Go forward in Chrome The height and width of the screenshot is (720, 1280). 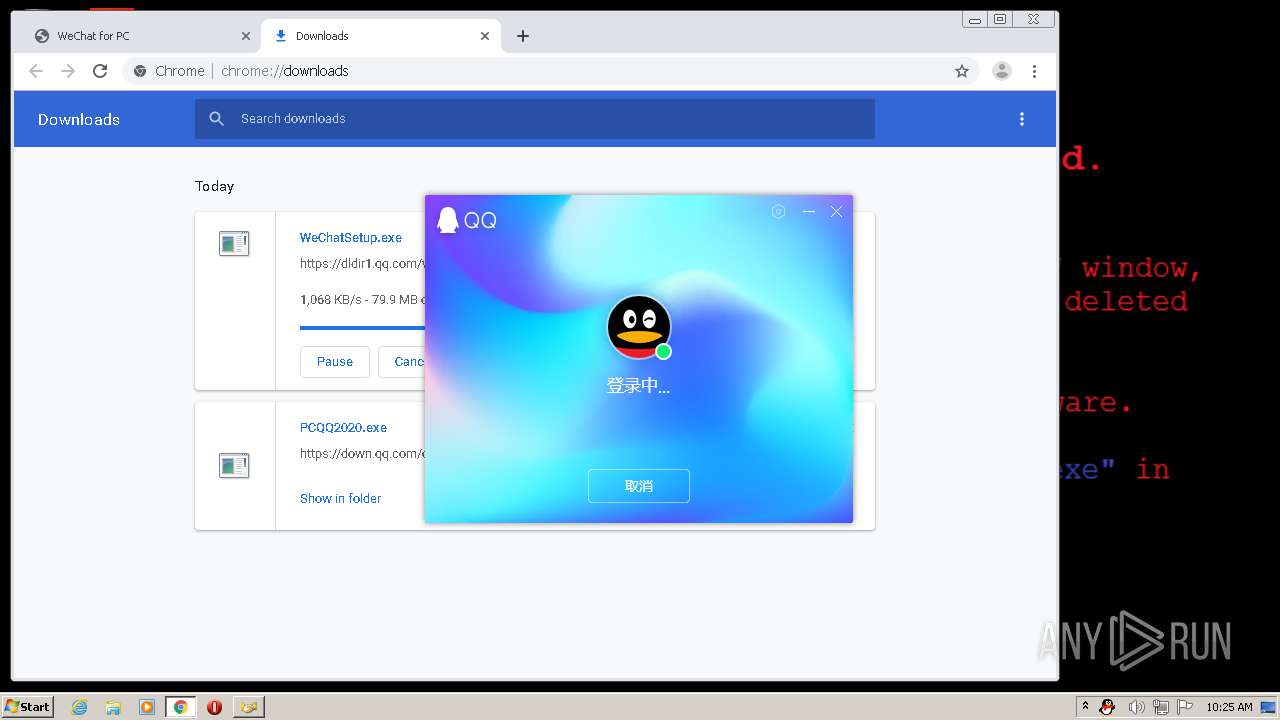click(68, 71)
